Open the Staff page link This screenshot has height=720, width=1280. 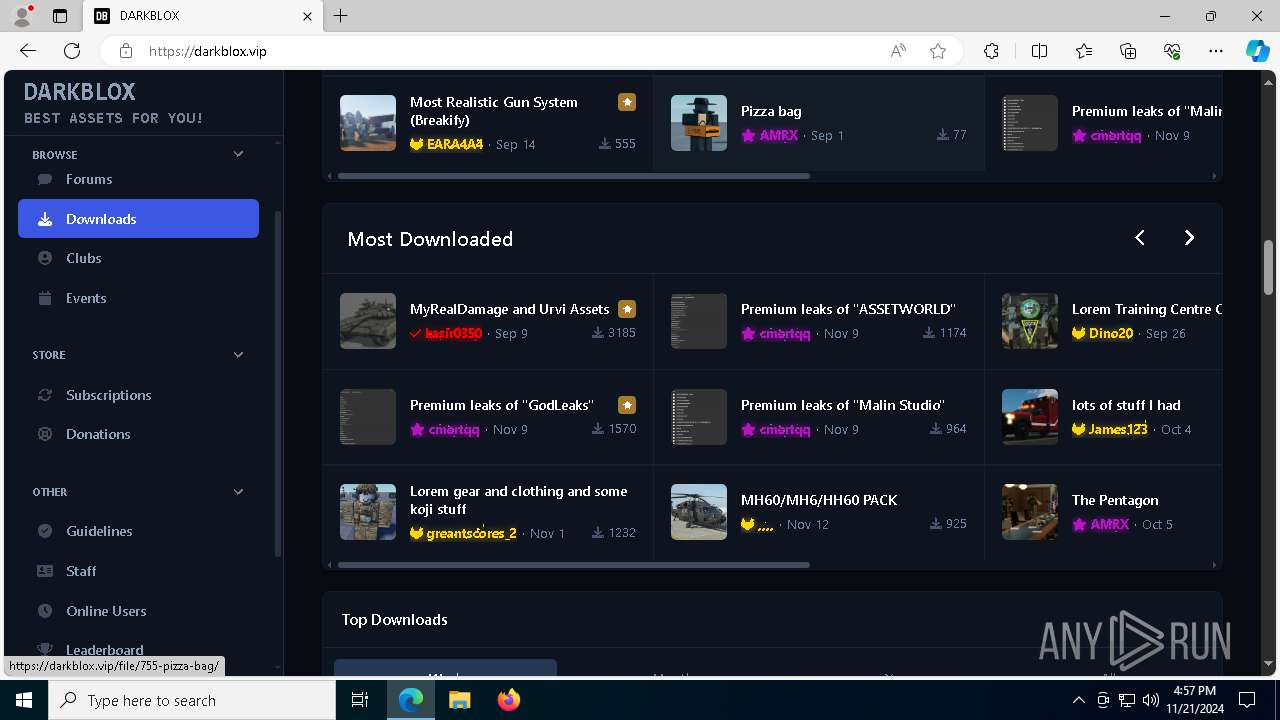coord(81,571)
